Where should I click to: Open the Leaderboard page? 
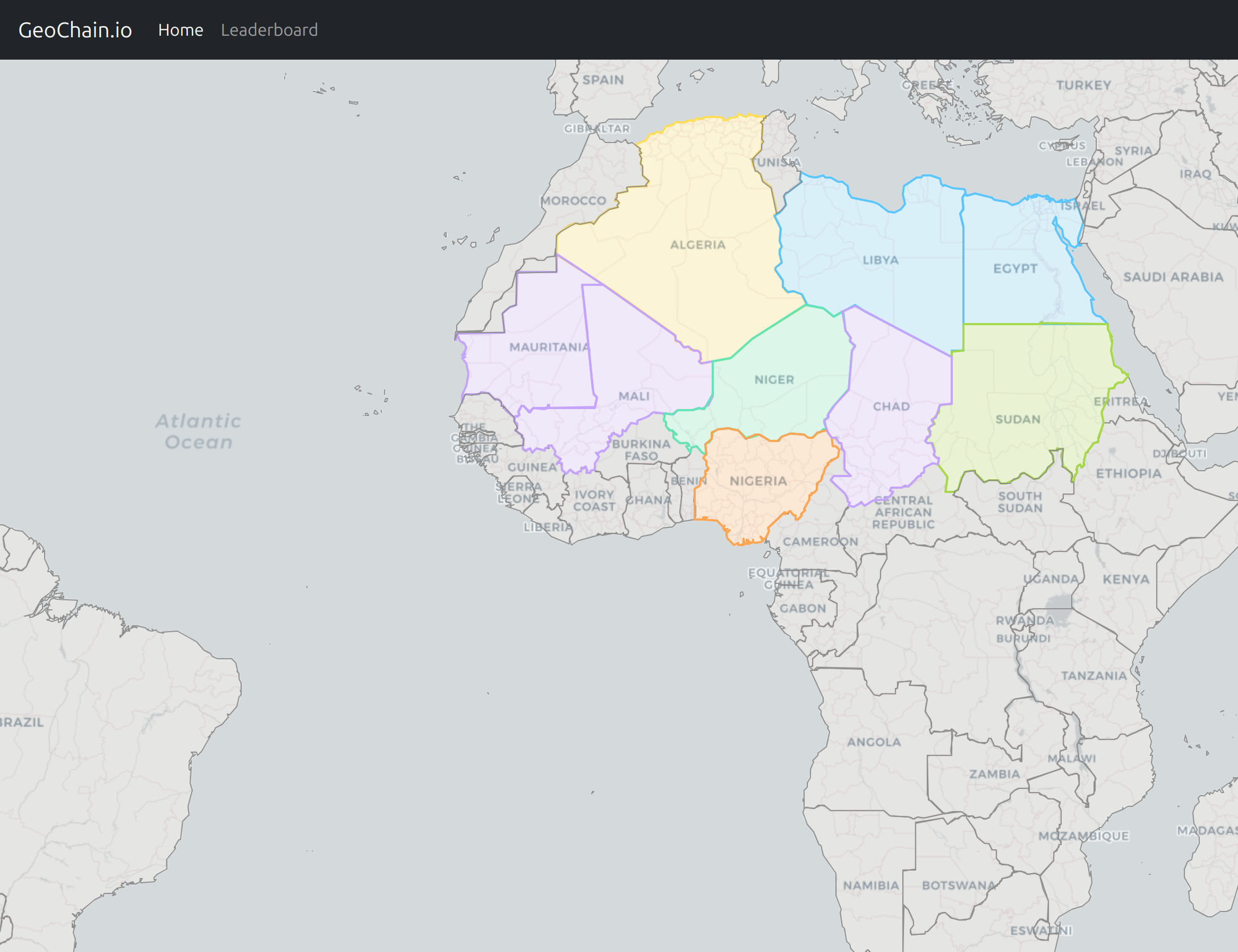[x=269, y=30]
